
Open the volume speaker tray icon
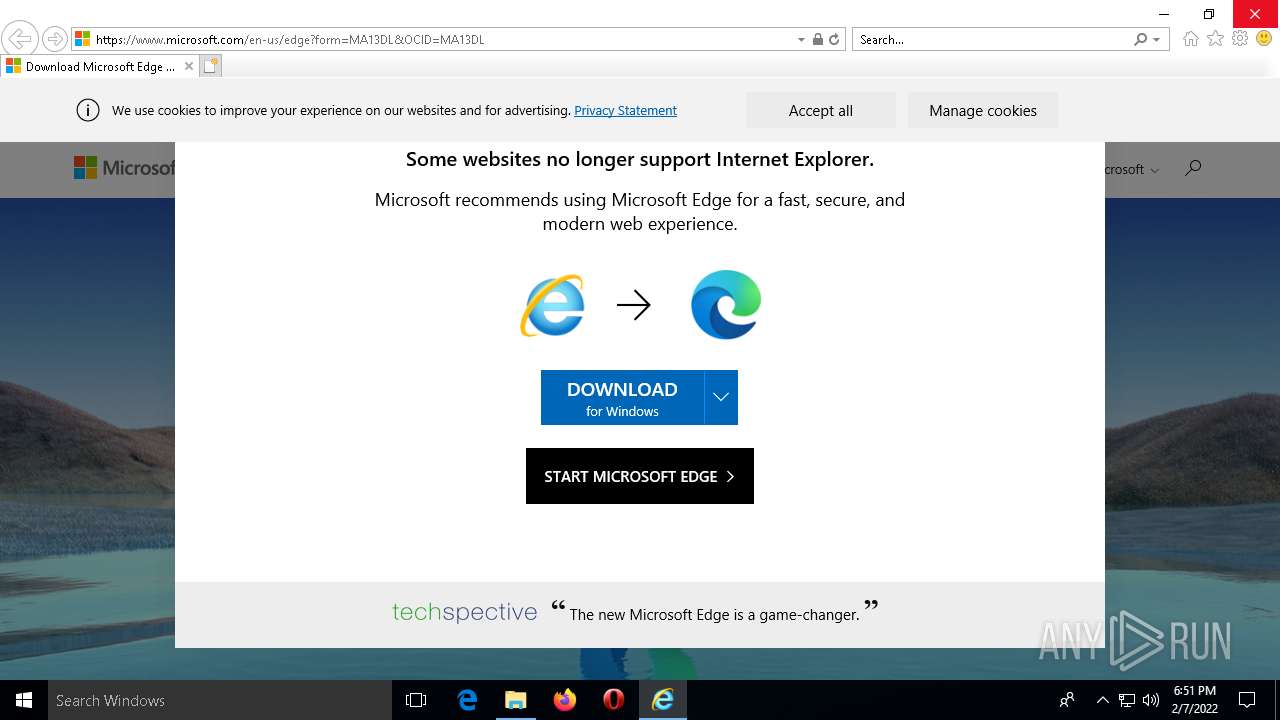pyautogui.click(x=1151, y=700)
